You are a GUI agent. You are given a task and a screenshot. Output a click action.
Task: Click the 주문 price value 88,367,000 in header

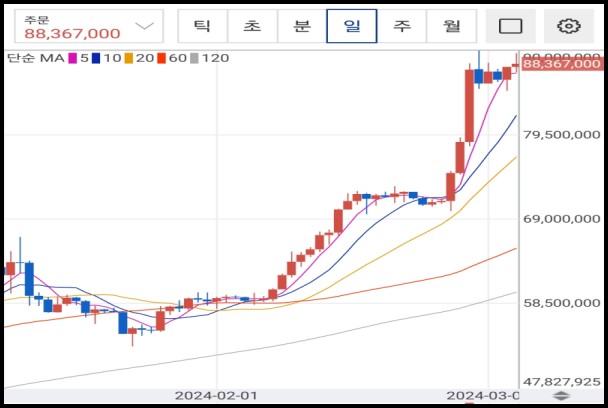(72, 34)
